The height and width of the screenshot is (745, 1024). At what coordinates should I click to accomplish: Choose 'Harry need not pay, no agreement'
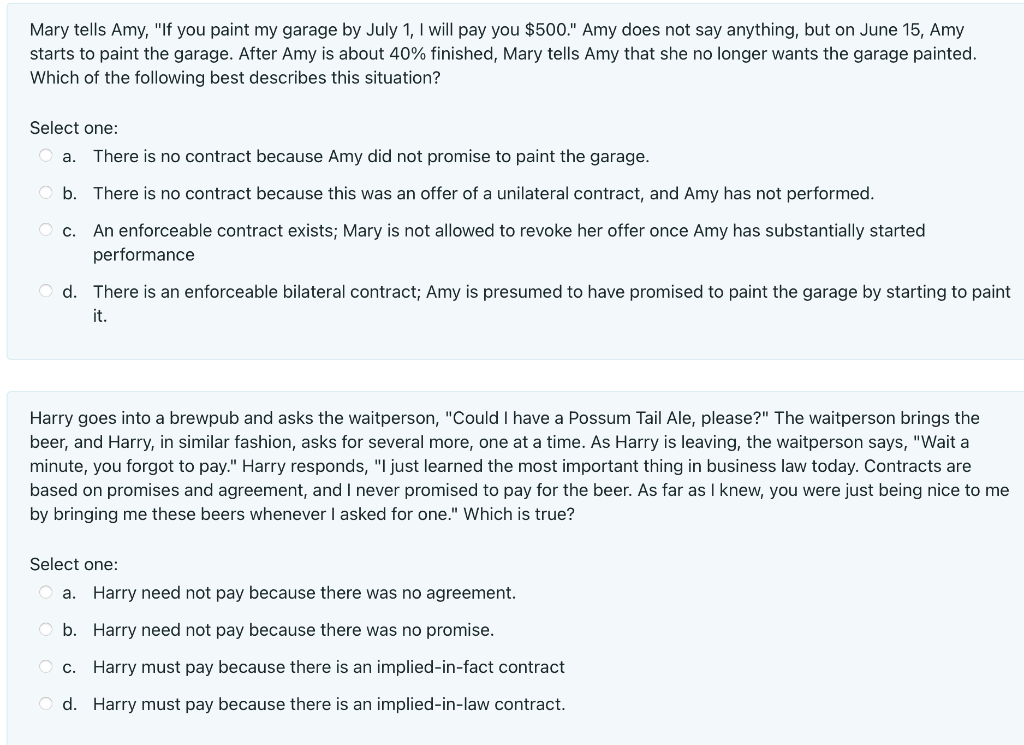[x=46, y=593]
